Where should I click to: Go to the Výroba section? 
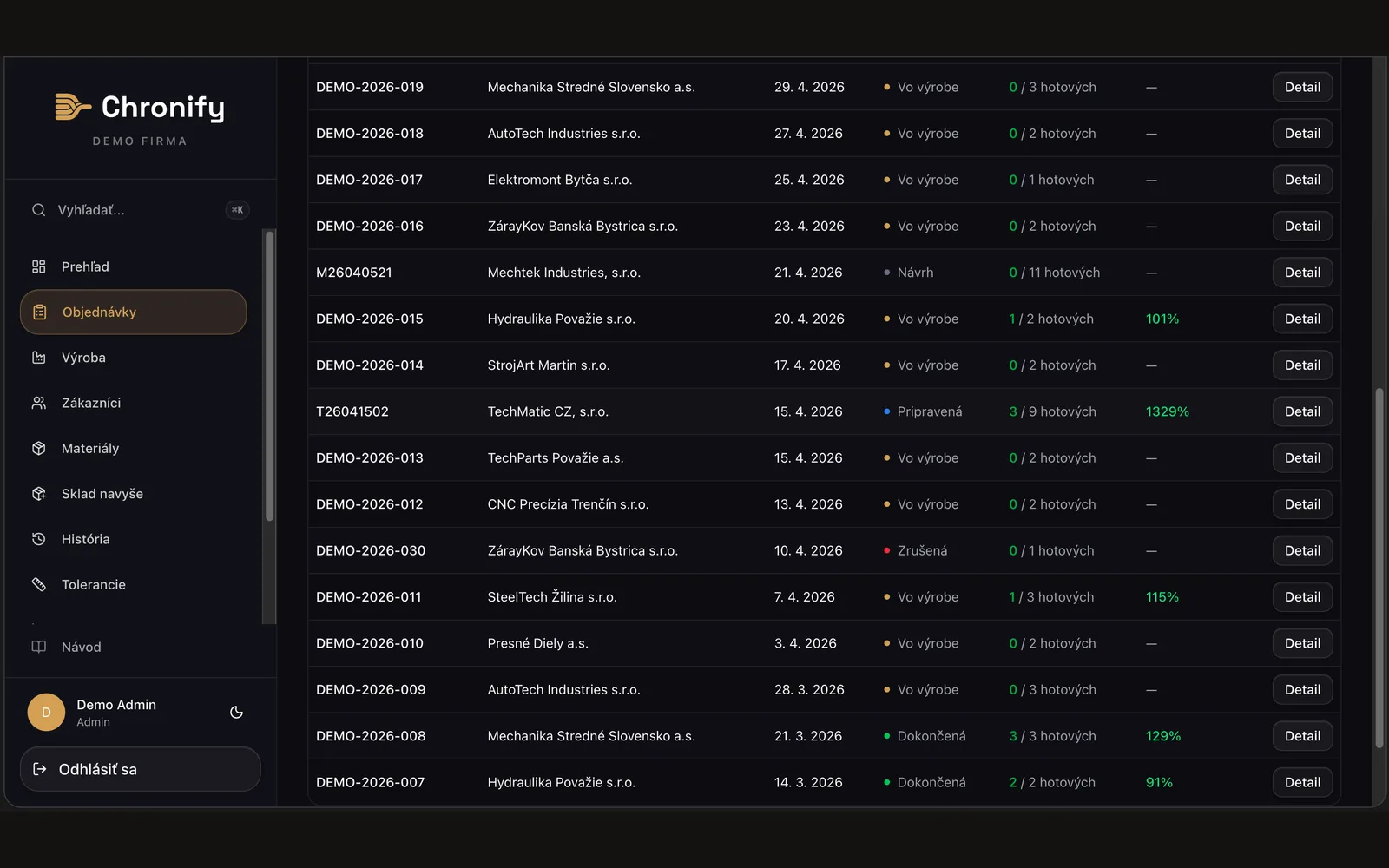[133, 358]
